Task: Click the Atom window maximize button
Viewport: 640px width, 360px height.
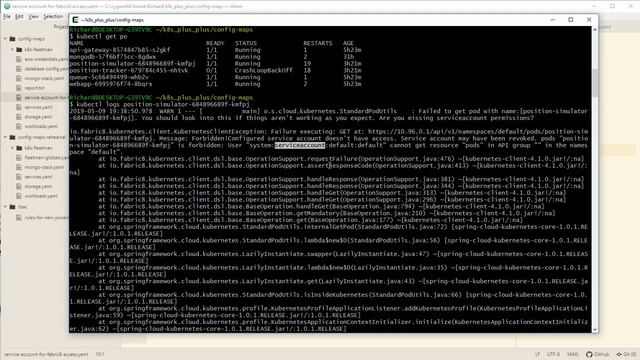Action: point(612,6)
